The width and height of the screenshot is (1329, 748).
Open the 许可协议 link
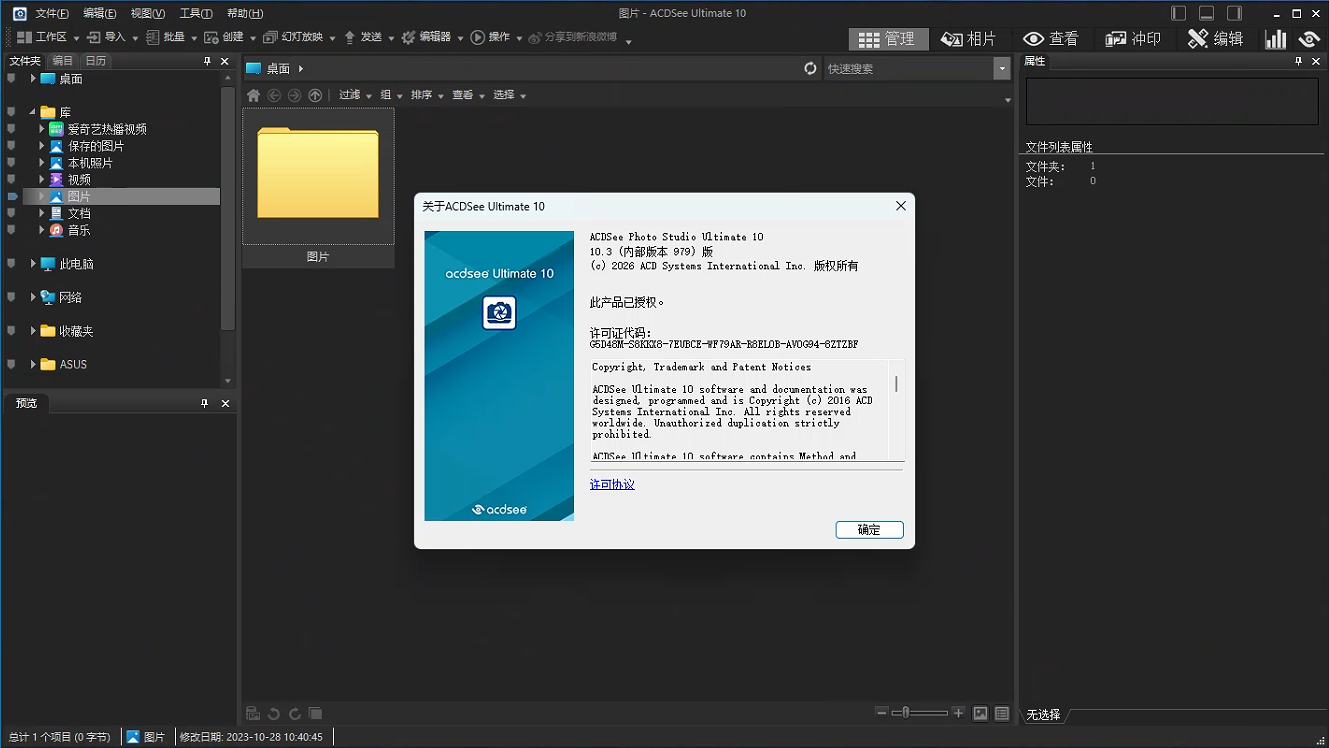pyautogui.click(x=612, y=484)
